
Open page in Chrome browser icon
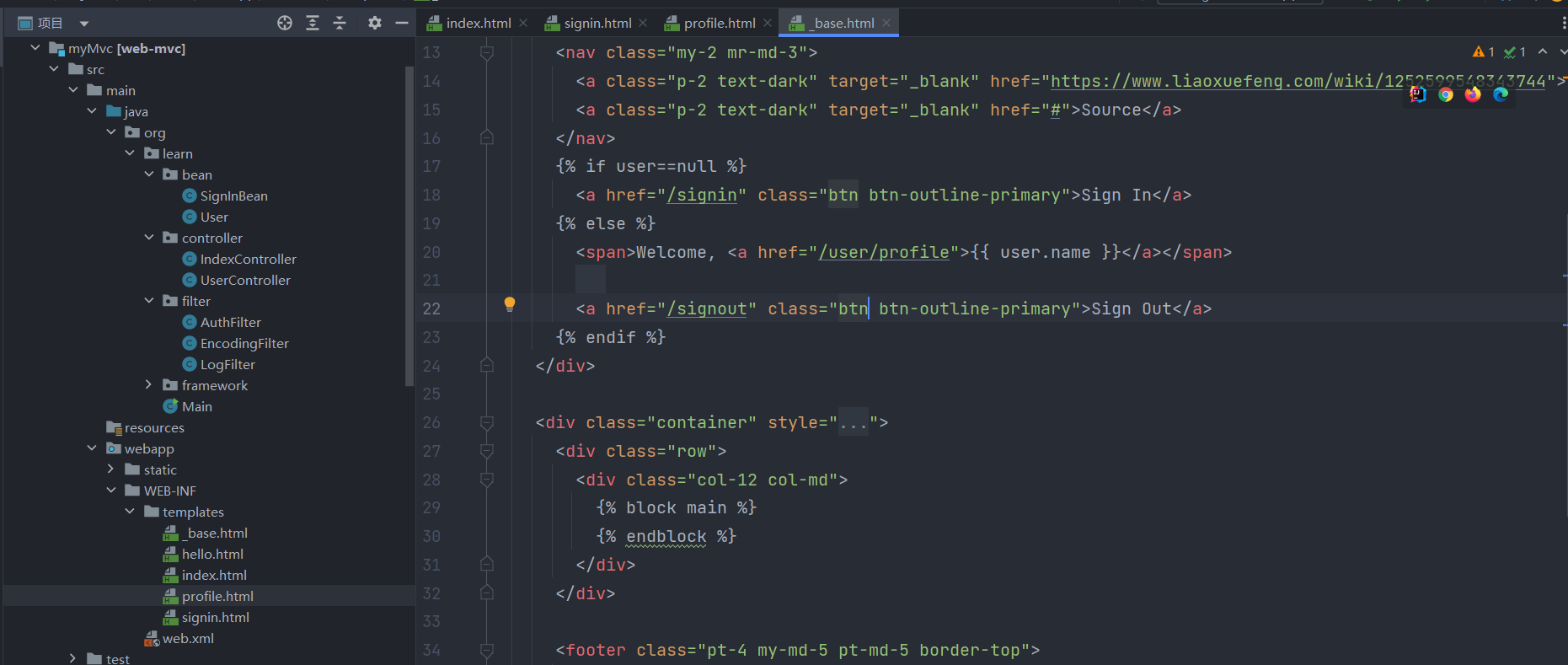tap(1446, 94)
